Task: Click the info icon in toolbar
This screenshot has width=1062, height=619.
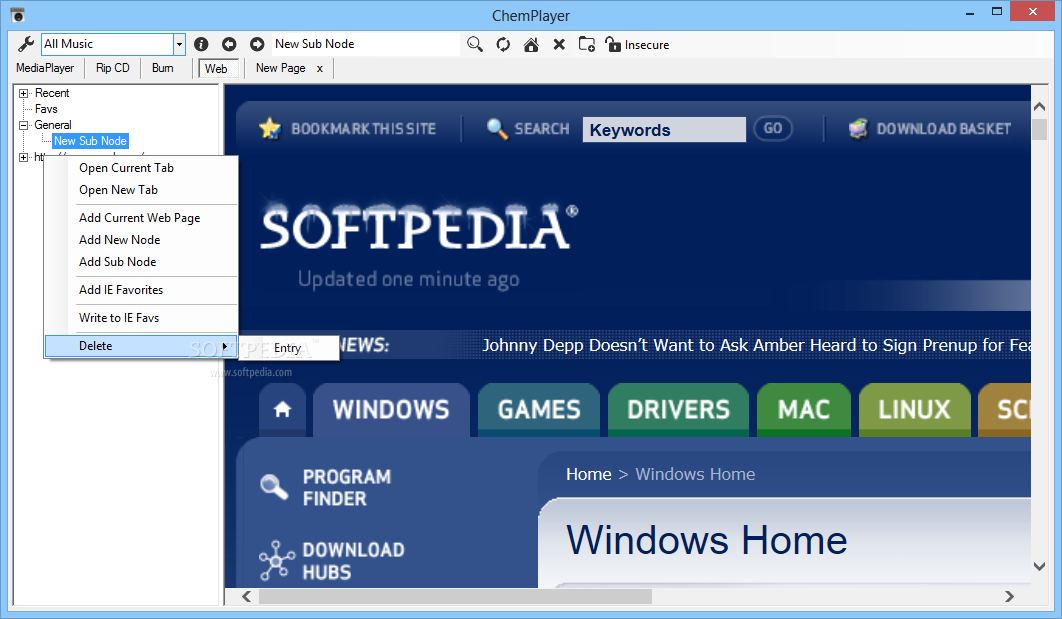Action: pyautogui.click(x=201, y=44)
